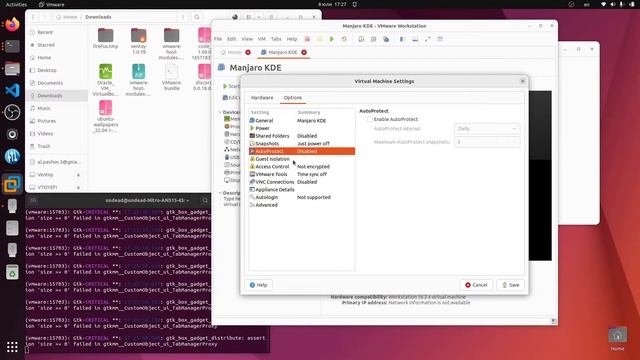
Task: Open the Help menu in VMware Workstation
Action: click(292, 39)
